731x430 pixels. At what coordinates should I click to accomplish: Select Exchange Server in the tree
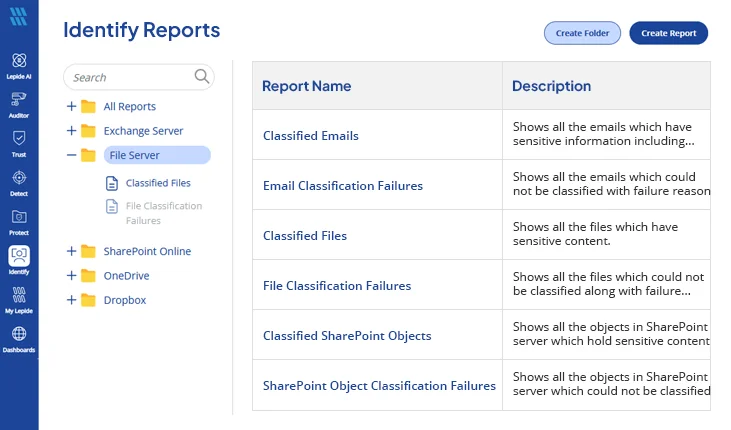point(143,131)
